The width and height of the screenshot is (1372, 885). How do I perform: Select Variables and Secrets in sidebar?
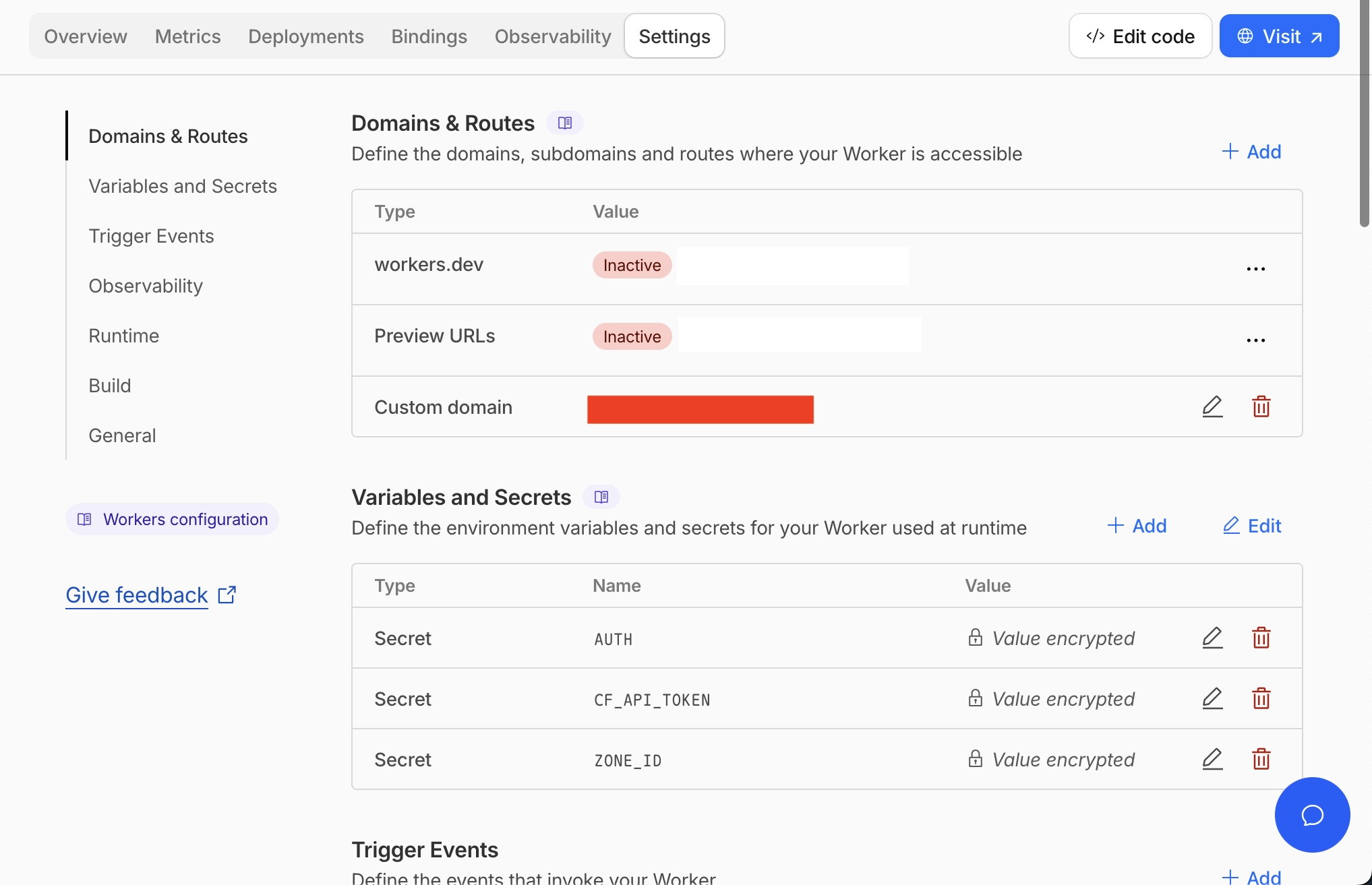(183, 186)
